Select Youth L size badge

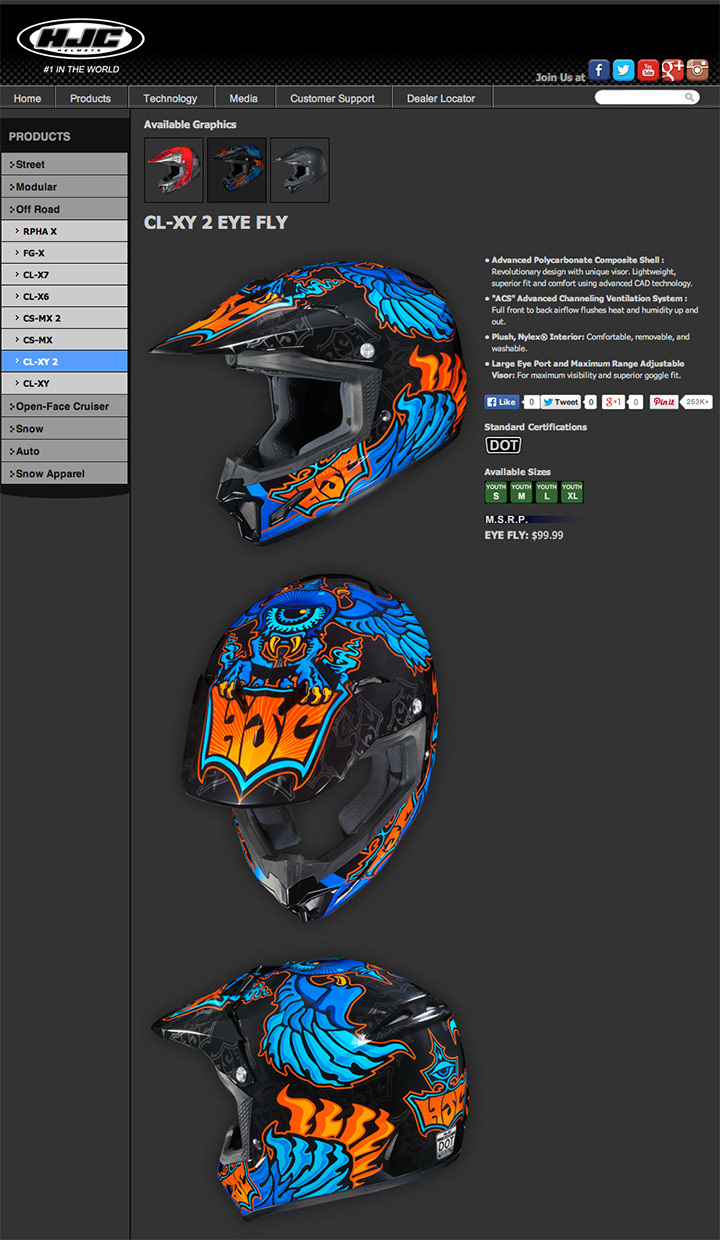coord(546,492)
